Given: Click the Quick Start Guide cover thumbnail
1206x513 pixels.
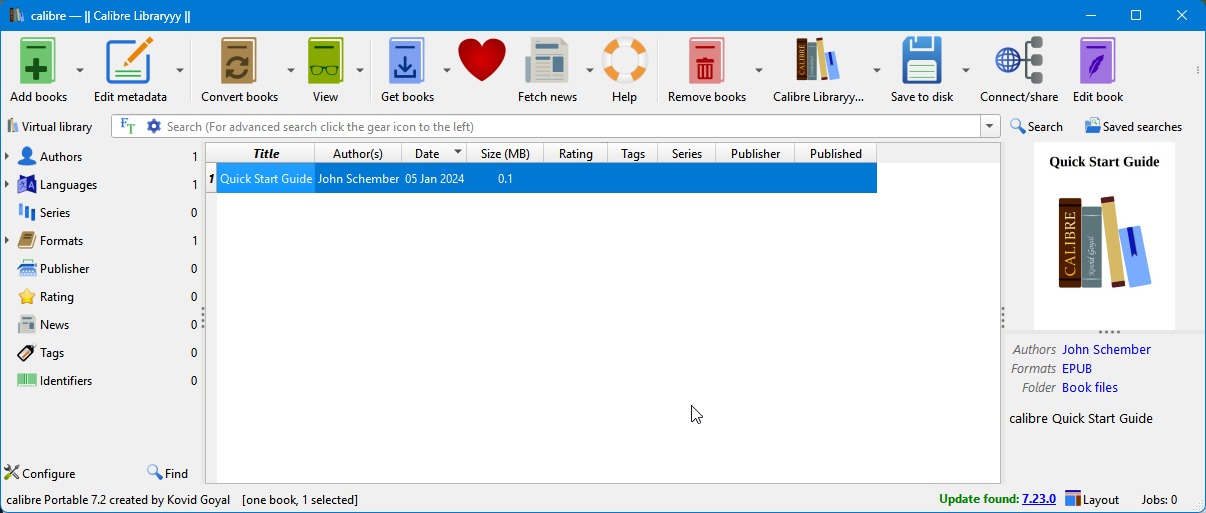Looking at the screenshot, I should click(1104, 236).
